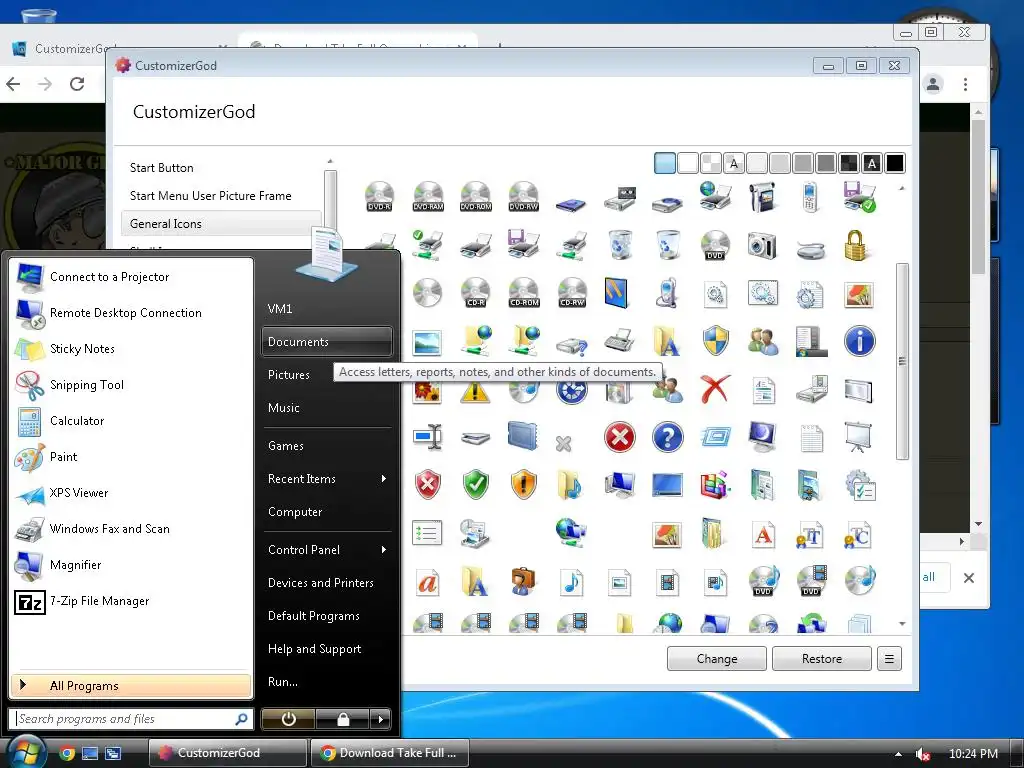Open Pictures from the Start menu
Image resolution: width=1024 pixels, height=768 pixels.
click(289, 375)
